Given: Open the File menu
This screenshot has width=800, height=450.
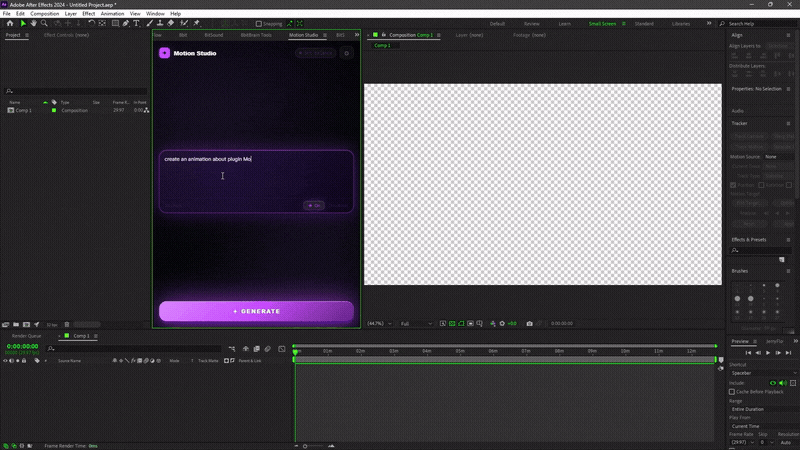Looking at the screenshot, I should 7,14.
